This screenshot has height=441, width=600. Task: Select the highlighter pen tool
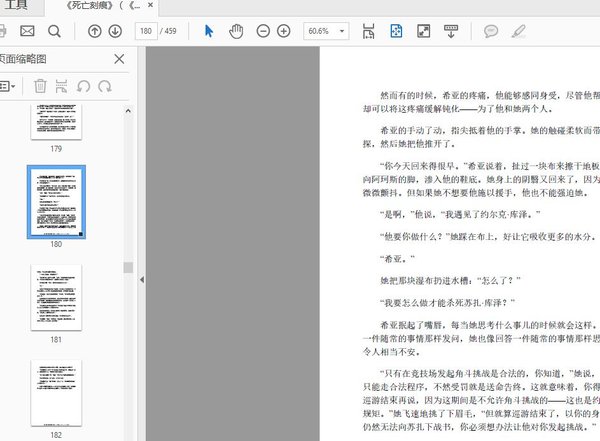click(518, 31)
